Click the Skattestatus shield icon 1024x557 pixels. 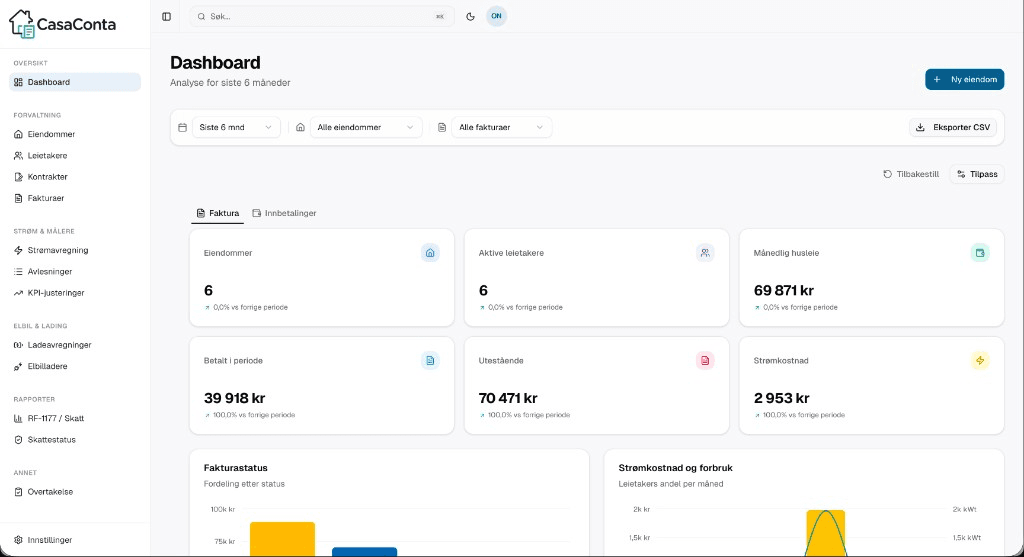click(x=18, y=439)
